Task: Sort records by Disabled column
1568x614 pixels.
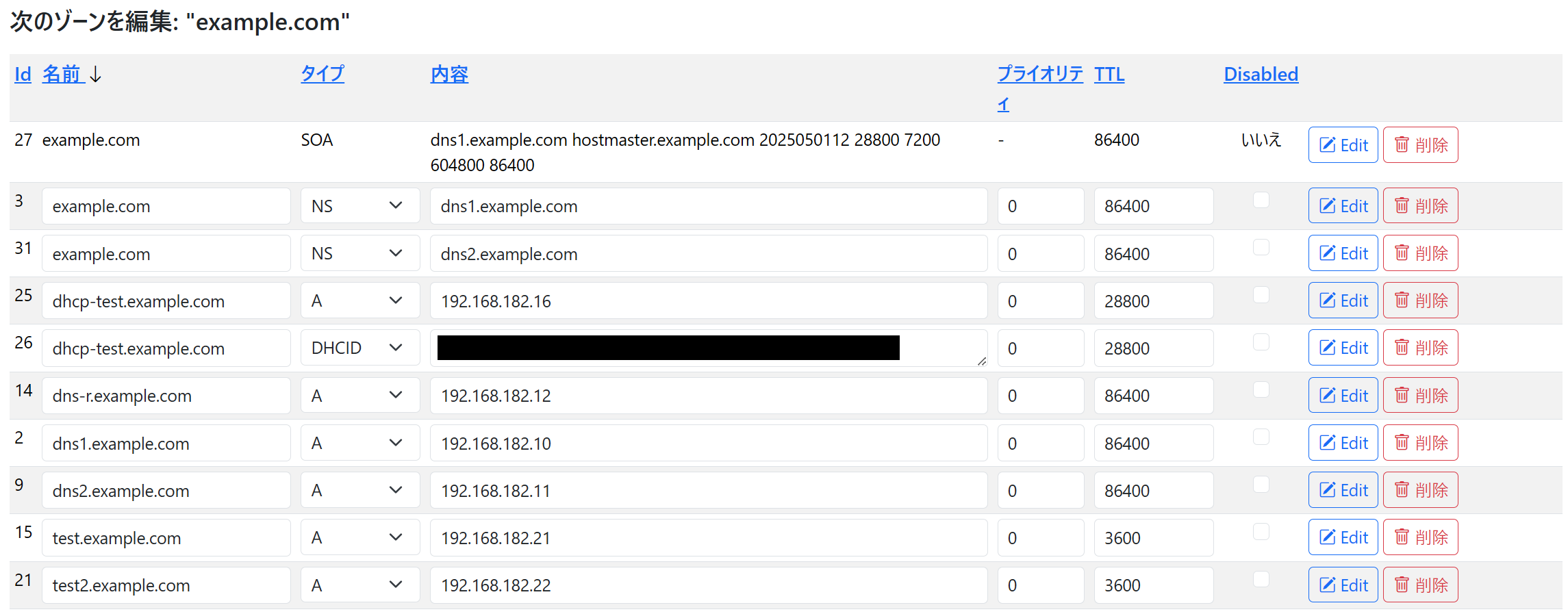Action: pyautogui.click(x=1261, y=74)
